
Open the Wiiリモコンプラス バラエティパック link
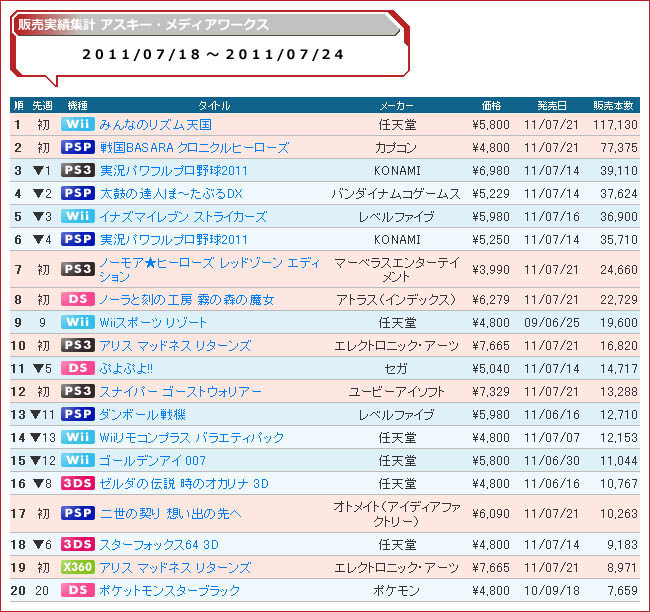192,437
